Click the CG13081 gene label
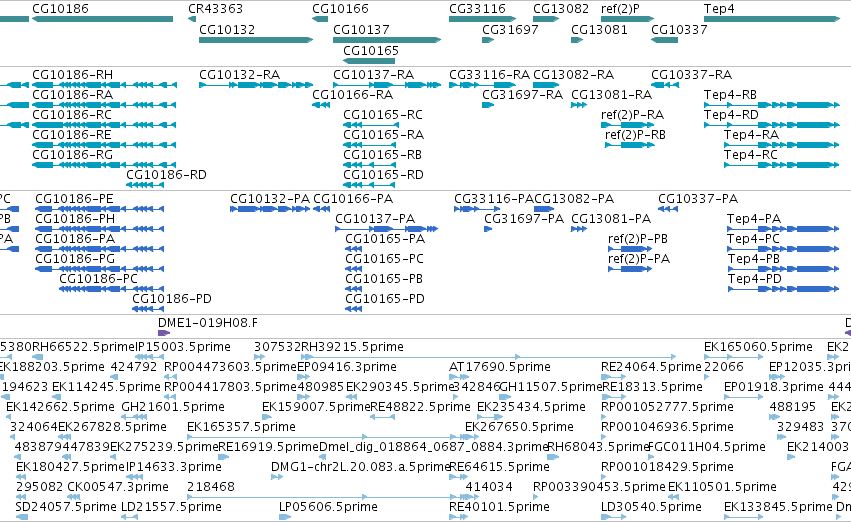851x522 pixels. [599, 29]
